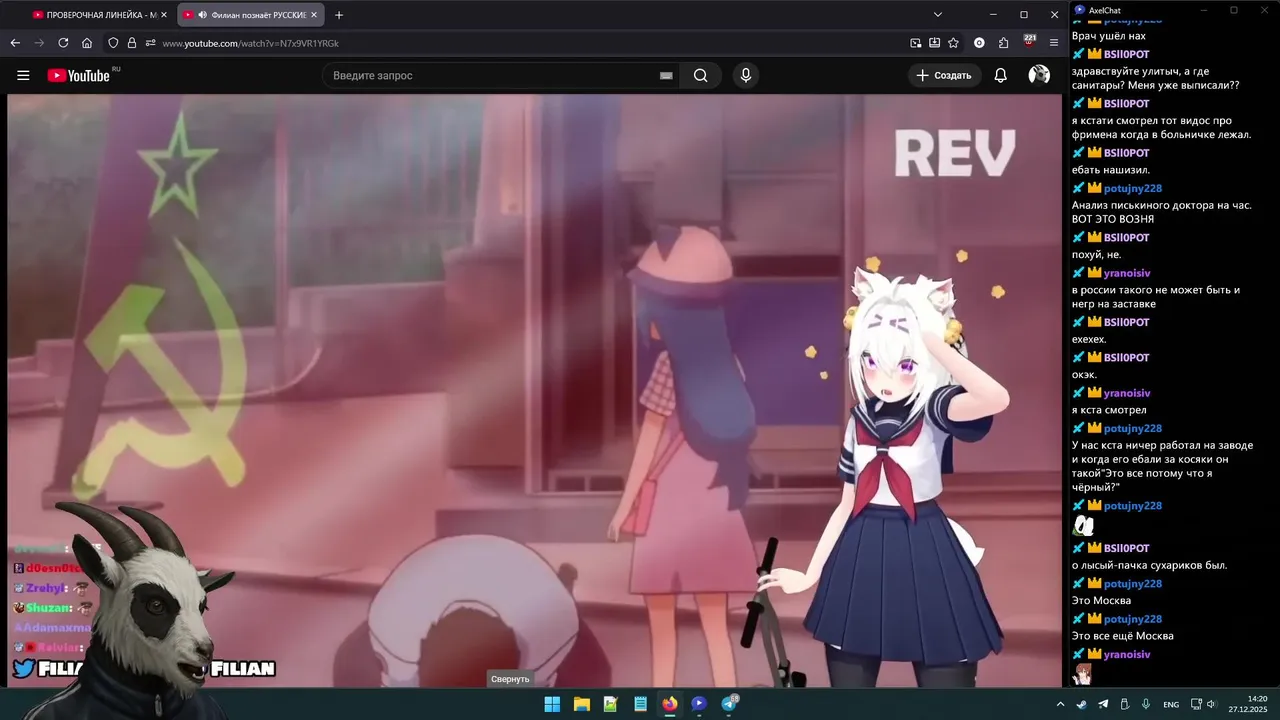Open the blue play-arrow taskbar app
This screenshot has height=720, width=1280.
[x=699, y=704]
